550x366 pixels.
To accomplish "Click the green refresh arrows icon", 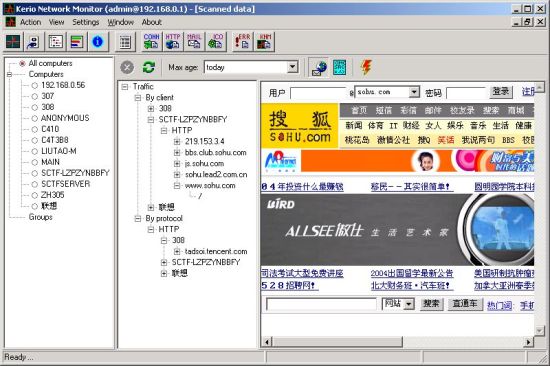I will tap(148, 67).
